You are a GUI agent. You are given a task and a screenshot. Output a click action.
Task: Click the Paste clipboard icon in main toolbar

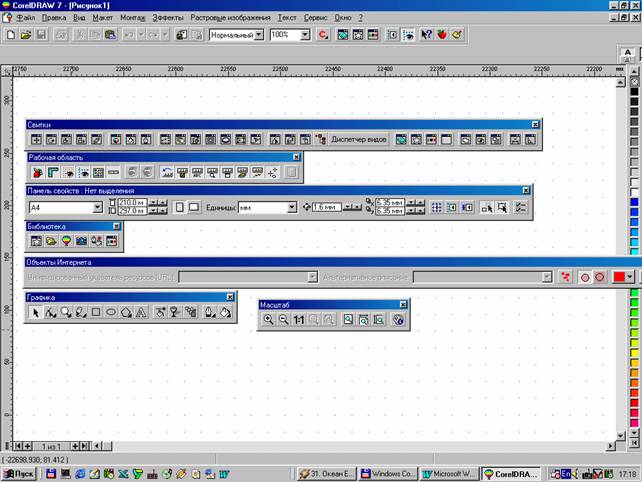coord(110,35)
